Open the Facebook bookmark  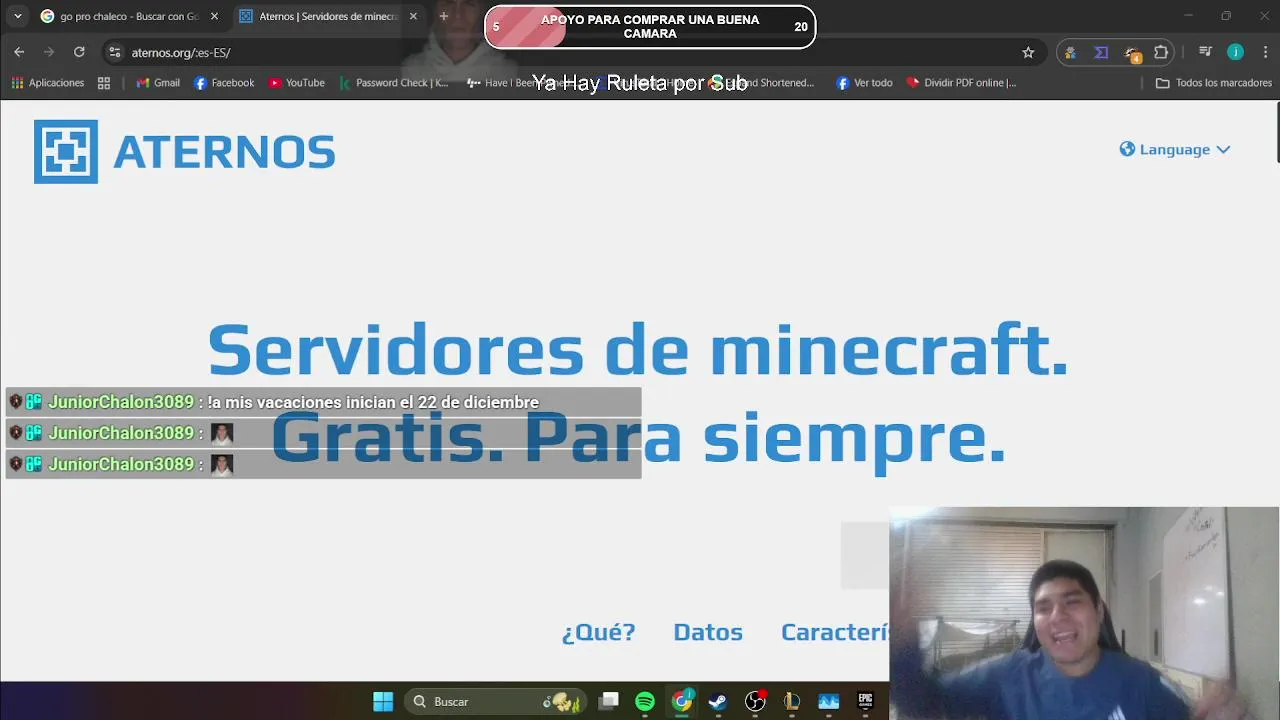coord(224,83)
